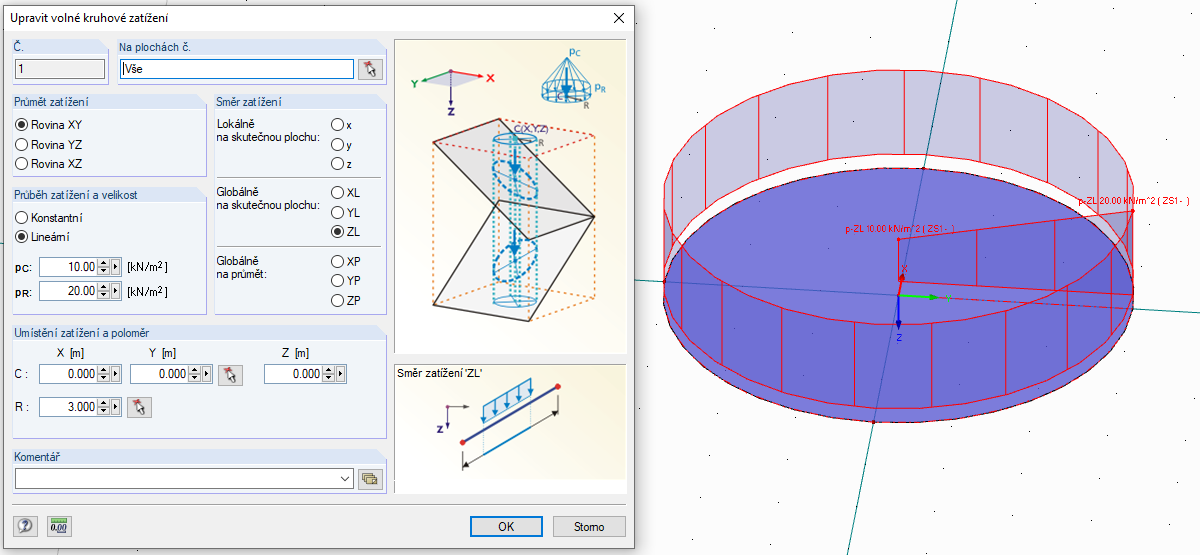
Task: Select global direction 'ZL' radio
Action: point(337,232)
